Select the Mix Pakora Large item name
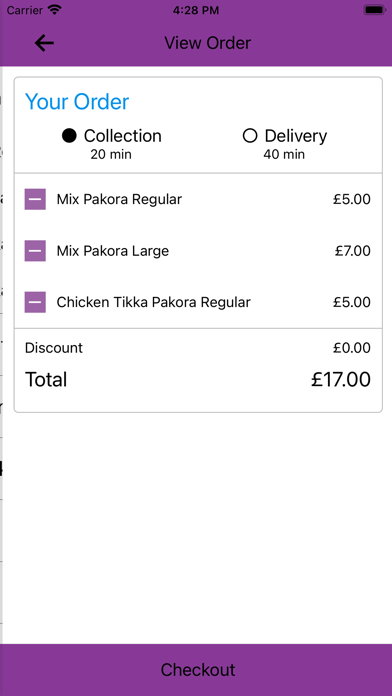This screenshot has width=392, height=696. (113, 251)
